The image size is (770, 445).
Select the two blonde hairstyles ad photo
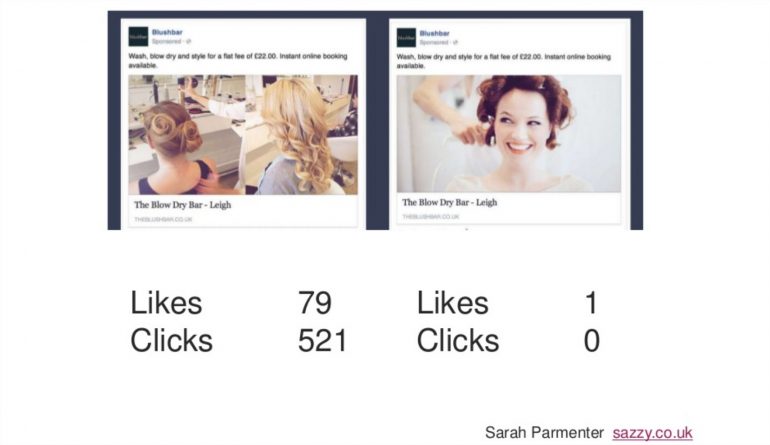point(243,135)
